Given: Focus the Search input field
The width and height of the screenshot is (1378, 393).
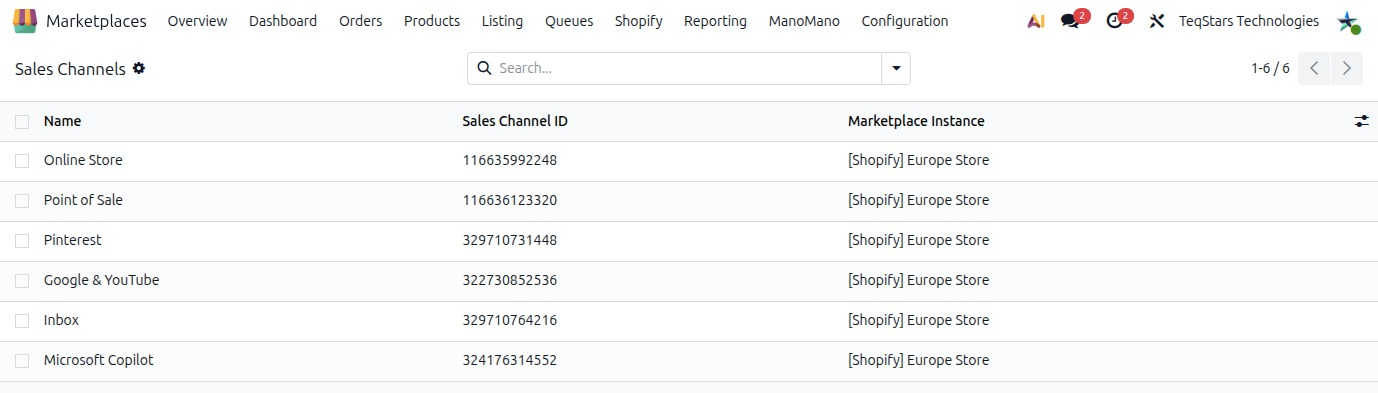Looking at the screenshot, I should pyautogui.click(x=685, y=68).
